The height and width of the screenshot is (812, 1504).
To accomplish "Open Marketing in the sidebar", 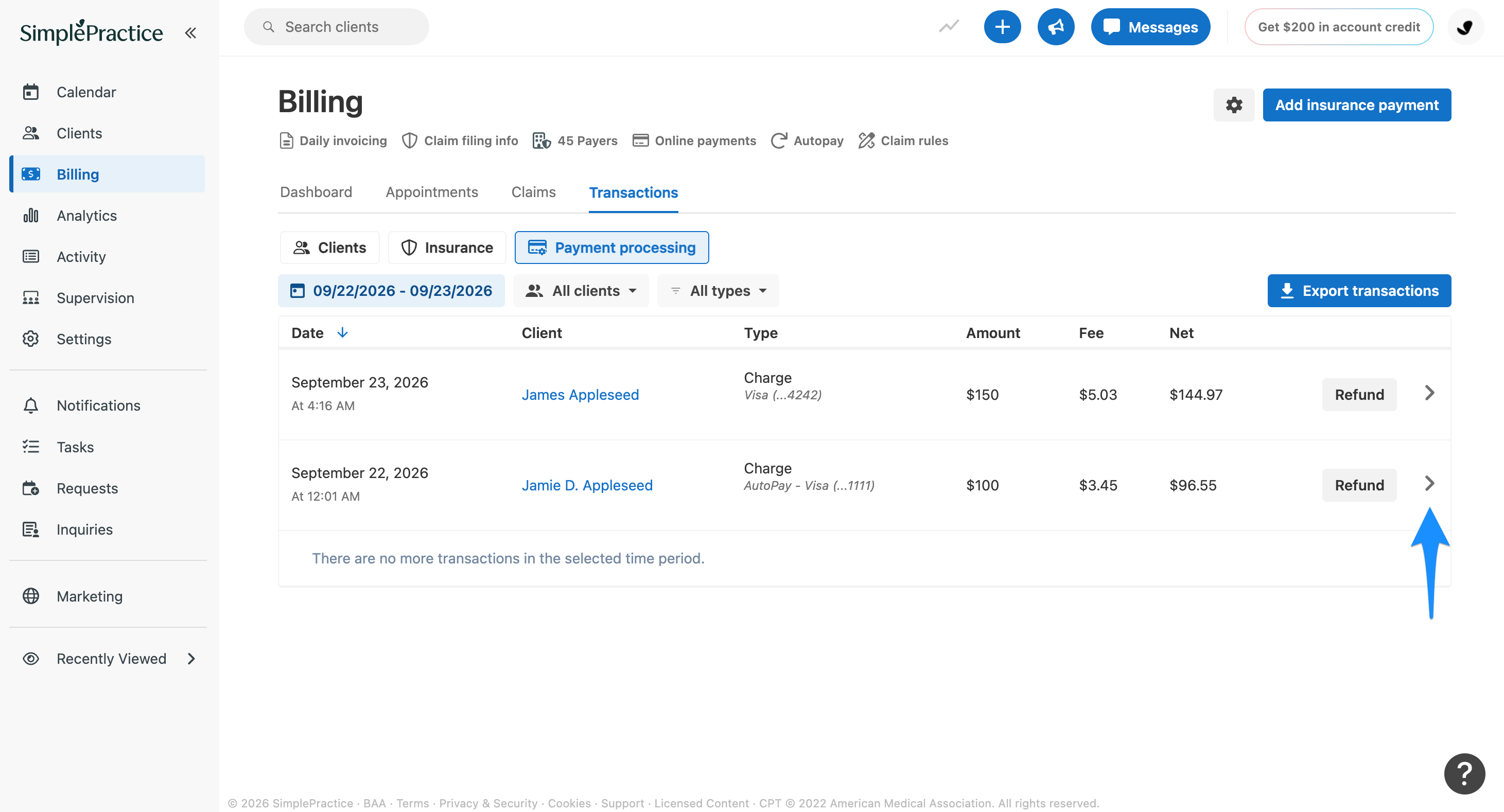I will 90,596.
